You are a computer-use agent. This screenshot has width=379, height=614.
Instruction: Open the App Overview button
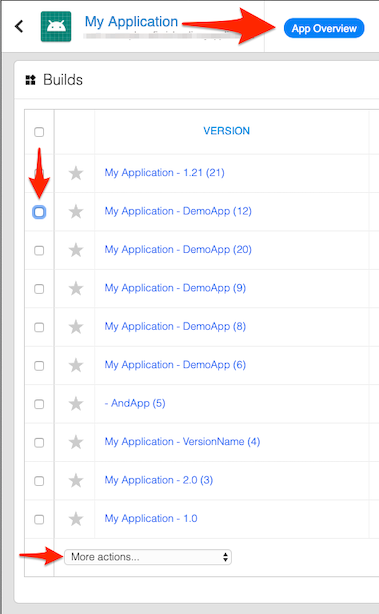(324, 28)
